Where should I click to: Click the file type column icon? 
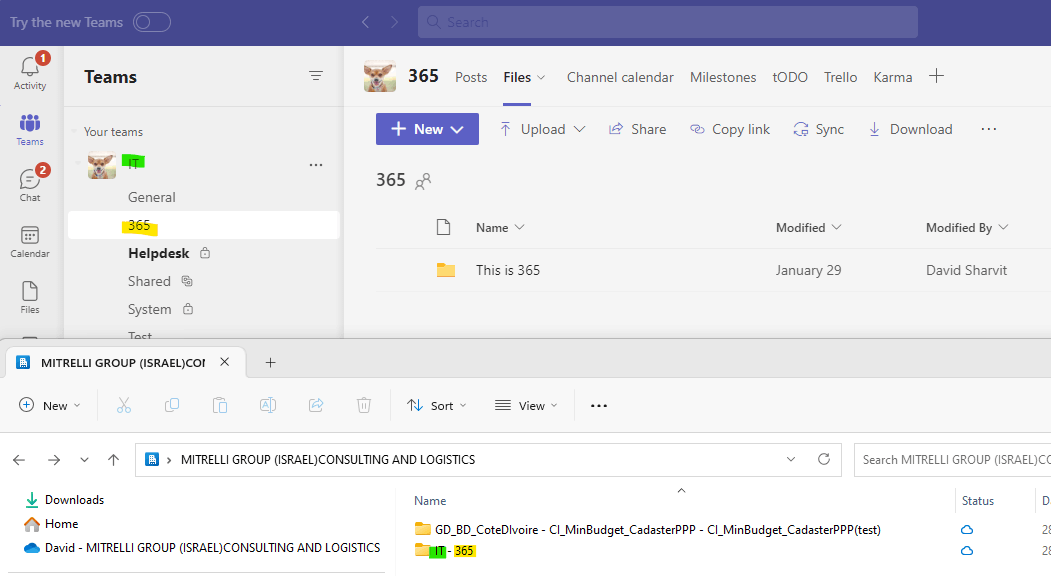(443, 227)
